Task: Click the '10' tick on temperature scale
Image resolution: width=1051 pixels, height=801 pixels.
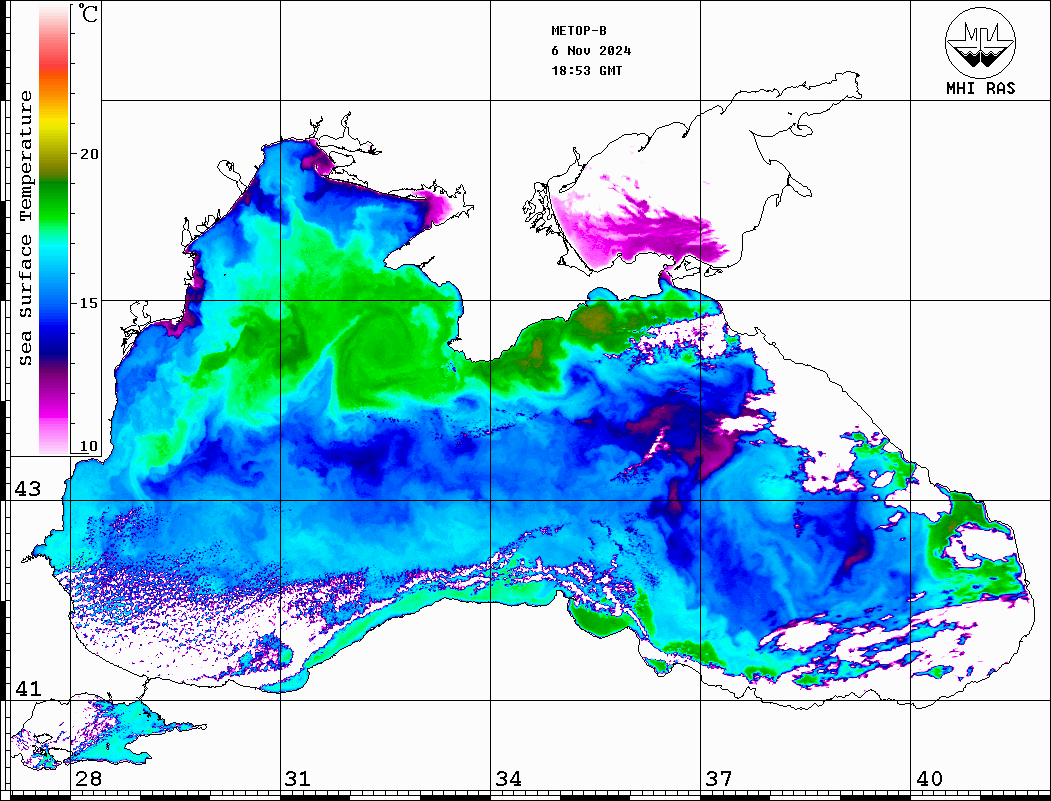Action: tap(88, 446)
